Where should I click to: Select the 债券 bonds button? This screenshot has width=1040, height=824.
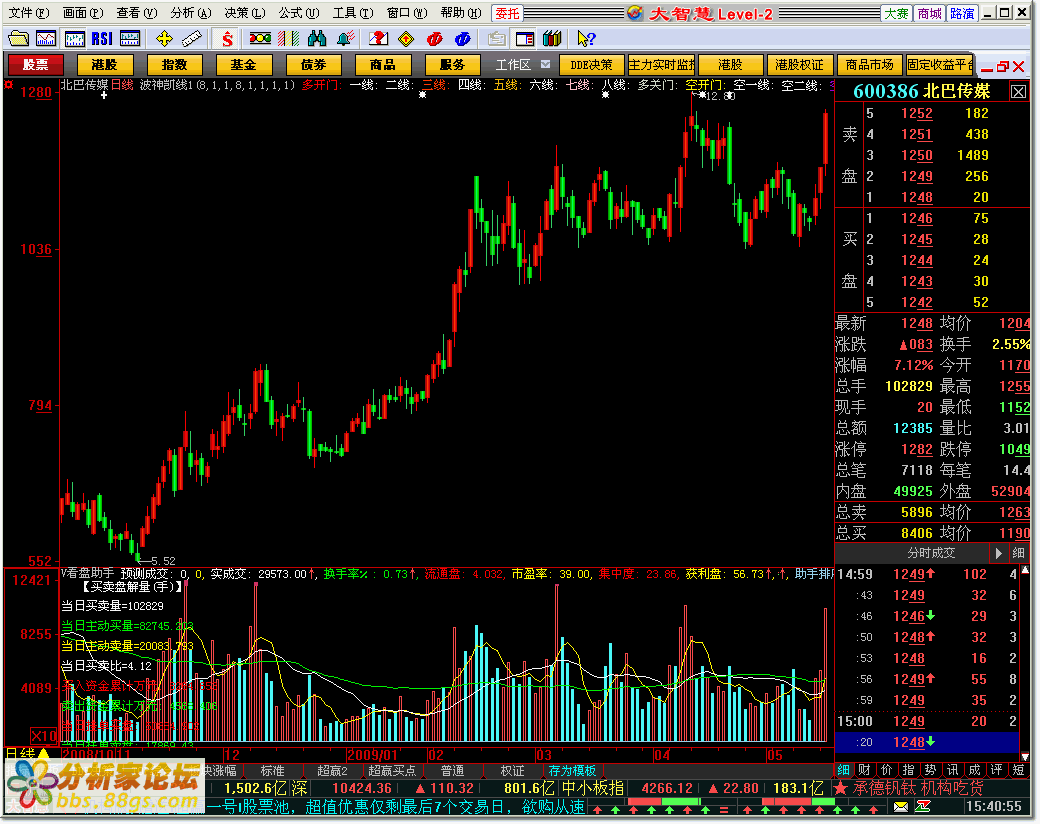(314, 64)
